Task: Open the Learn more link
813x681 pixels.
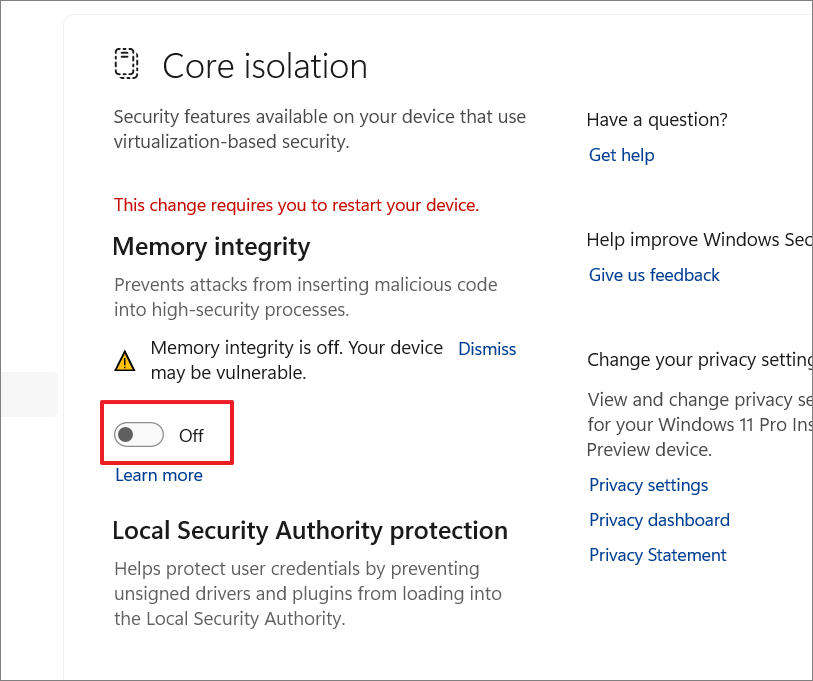Action: pyautogui.click(x=159, y=475)
